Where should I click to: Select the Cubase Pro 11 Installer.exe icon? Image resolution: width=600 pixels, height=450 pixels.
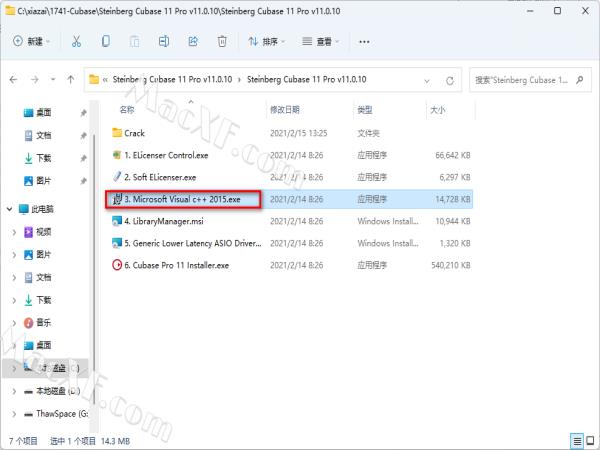coord(117,265)
